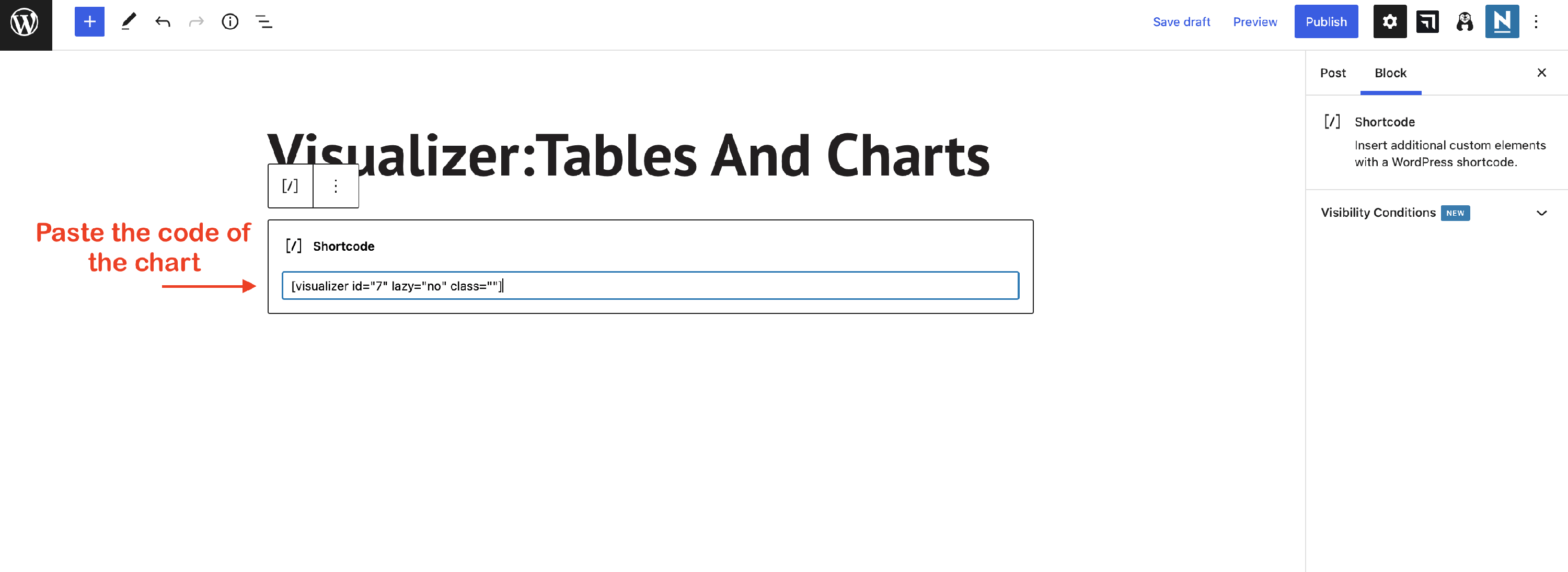Open Shortcode block options menu
Screen dimensions: 1568x572
(336, 186)
